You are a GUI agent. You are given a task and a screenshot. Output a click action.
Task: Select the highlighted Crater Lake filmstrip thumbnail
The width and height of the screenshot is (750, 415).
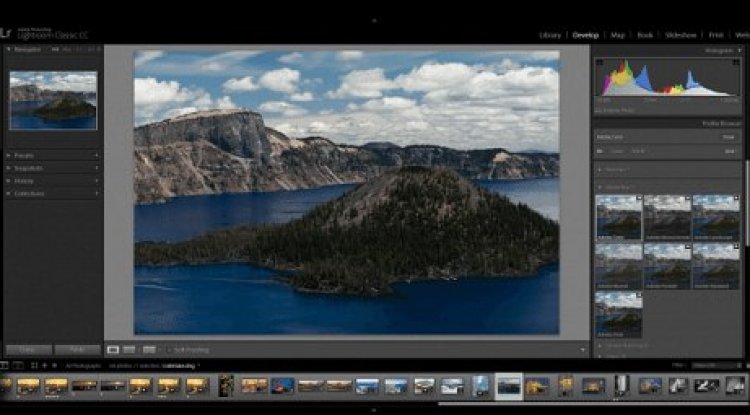509,386
